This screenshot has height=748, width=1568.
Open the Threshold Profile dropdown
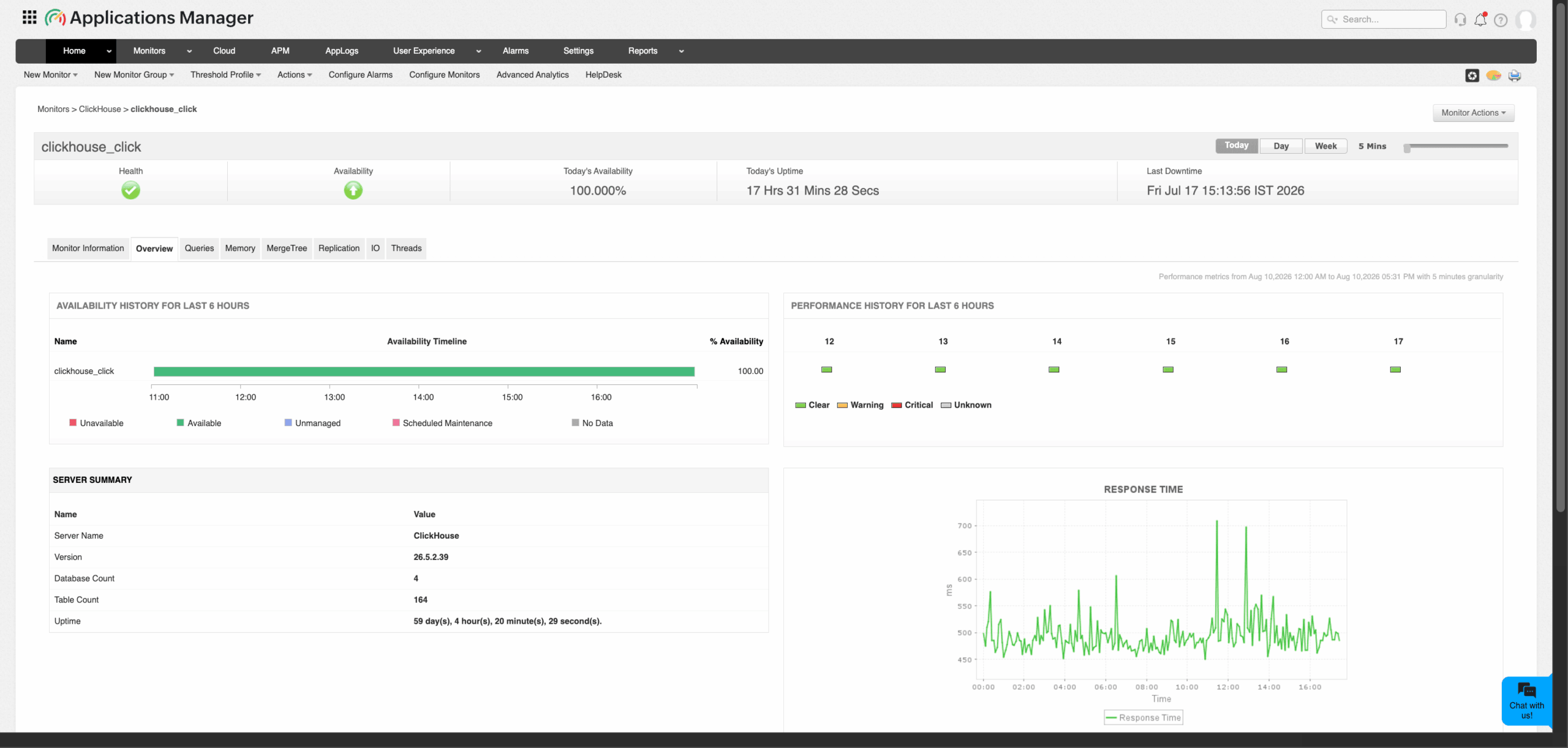tap(226, 75)
